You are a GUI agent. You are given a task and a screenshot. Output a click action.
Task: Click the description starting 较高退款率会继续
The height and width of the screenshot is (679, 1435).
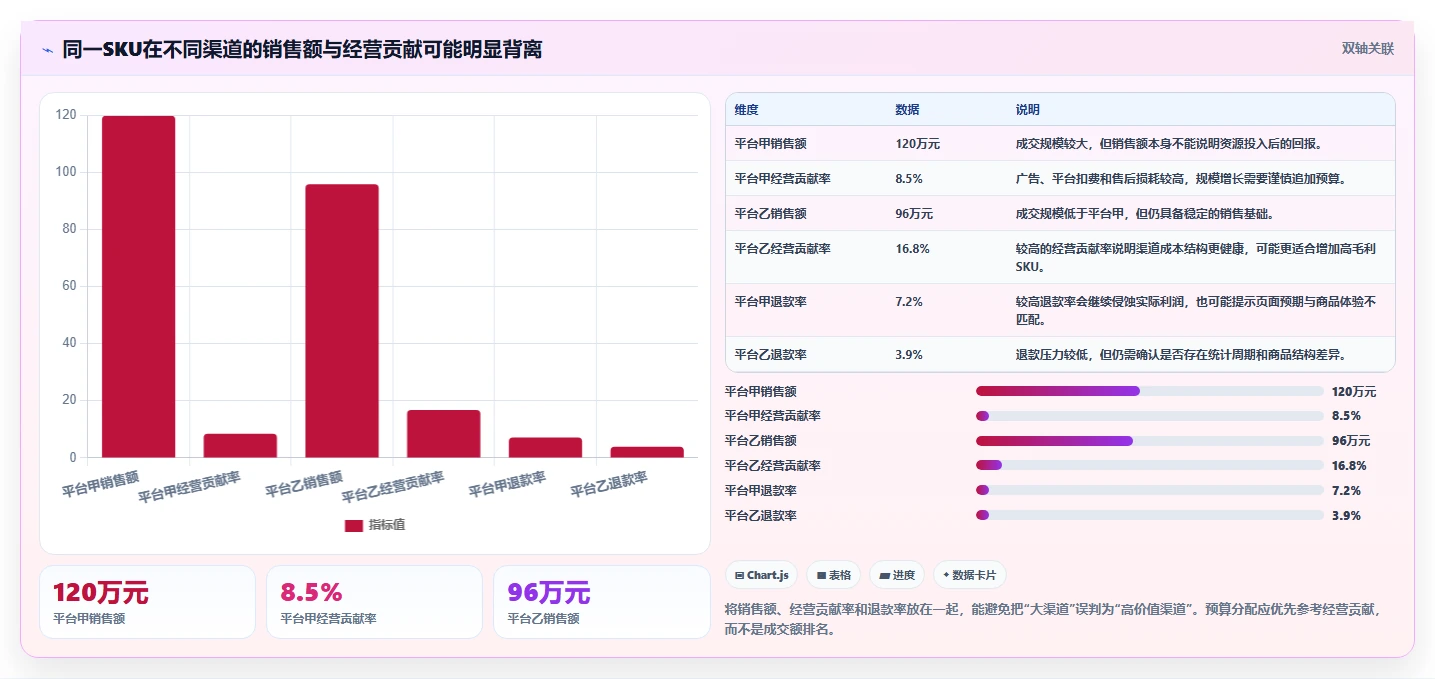coord(1196,311)
